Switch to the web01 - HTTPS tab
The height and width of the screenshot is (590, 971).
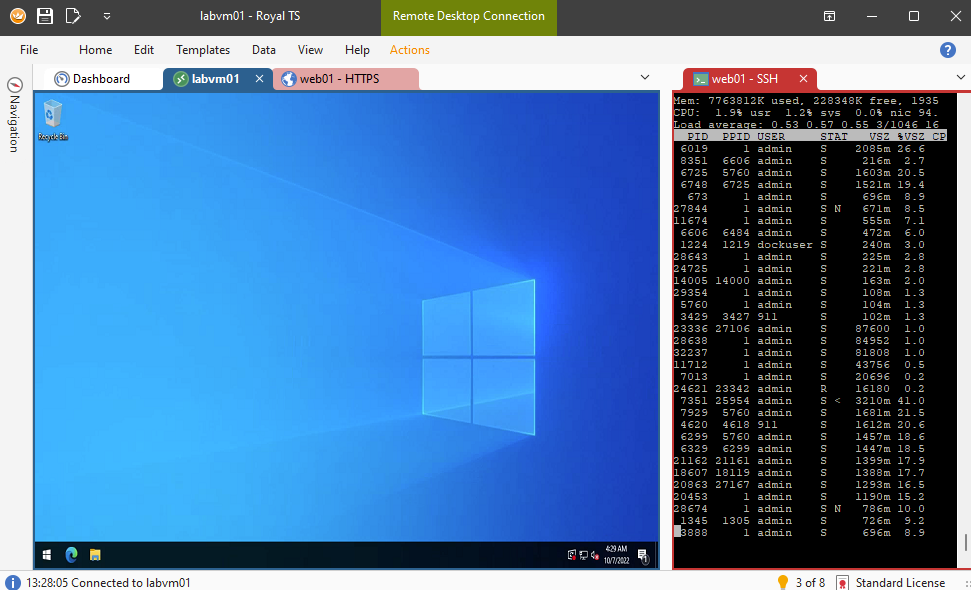click(338, 79)
